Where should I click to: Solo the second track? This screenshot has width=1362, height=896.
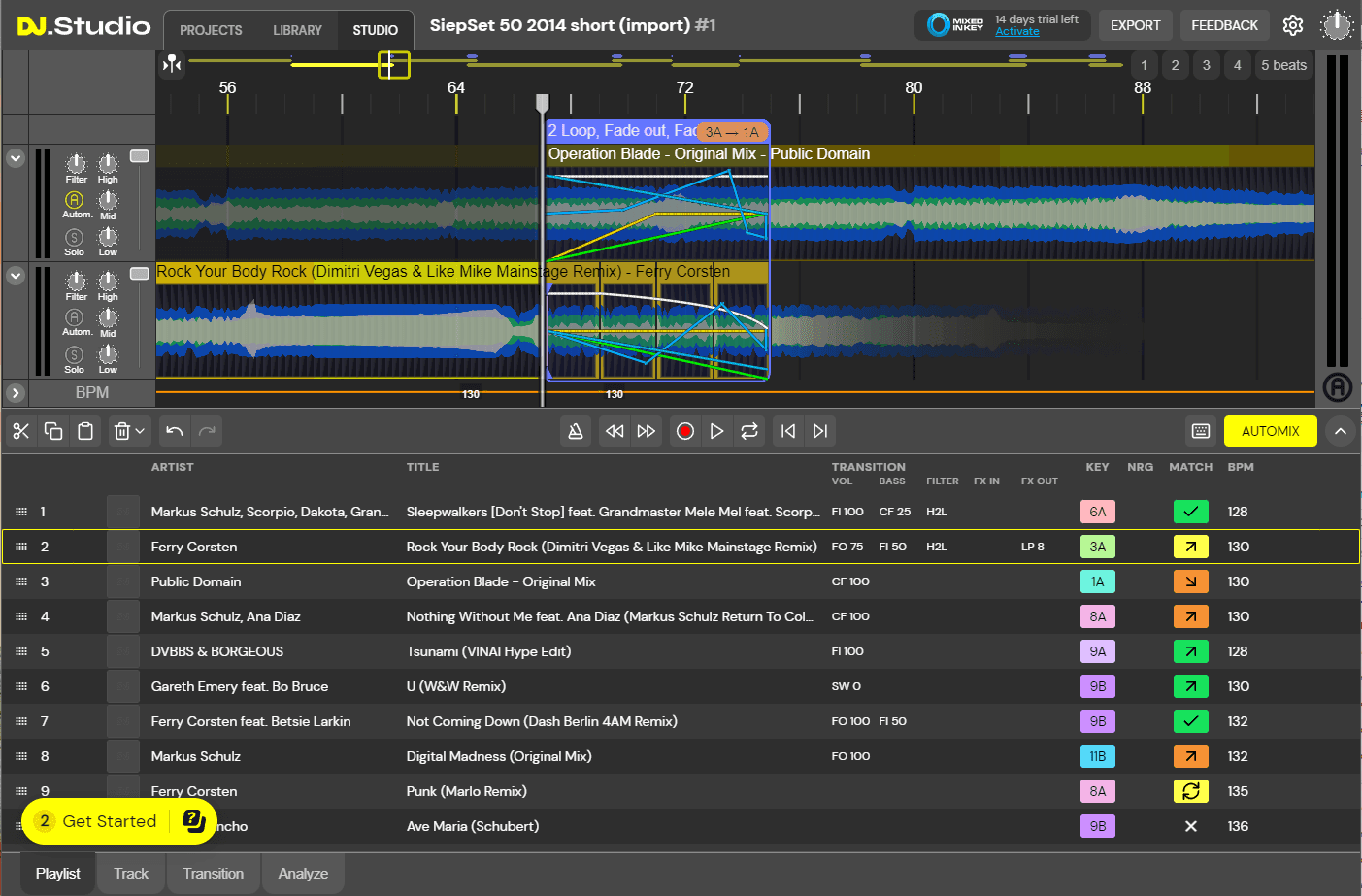tap(75, 354)
